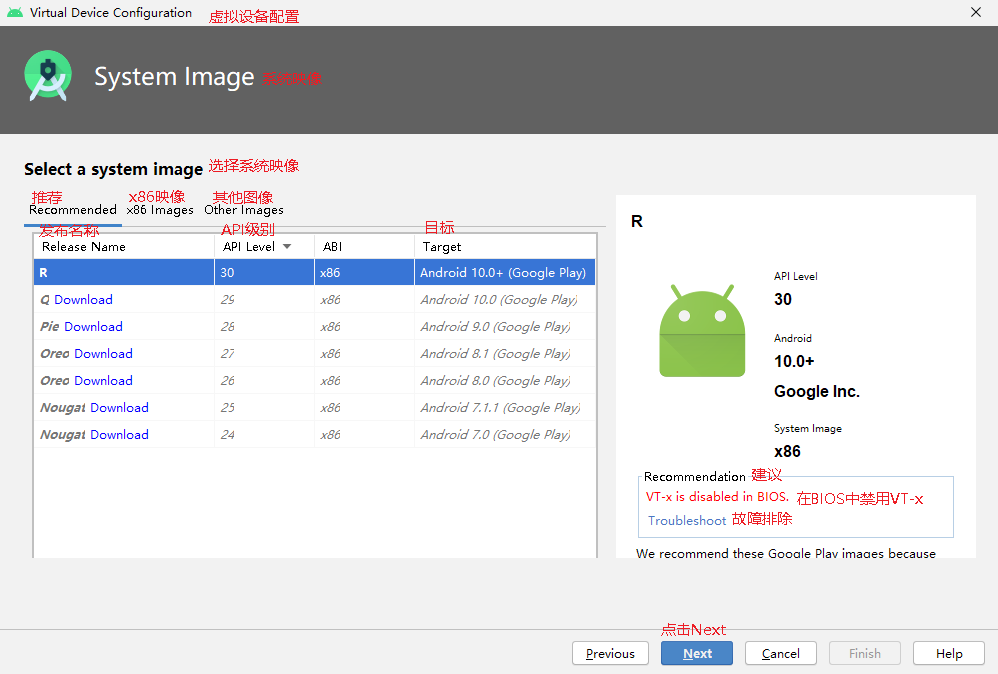Select Android 10.0+ (Google Play) target cell

503,272
